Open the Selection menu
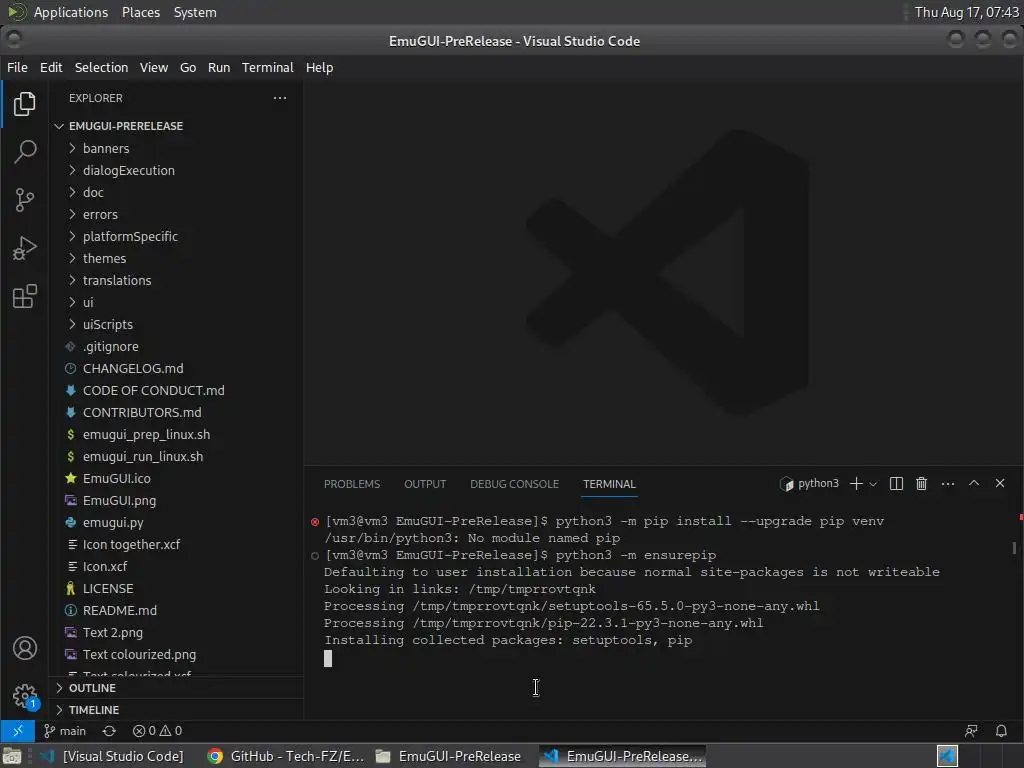The image size is (1024, 768). (x=101, y=67)
